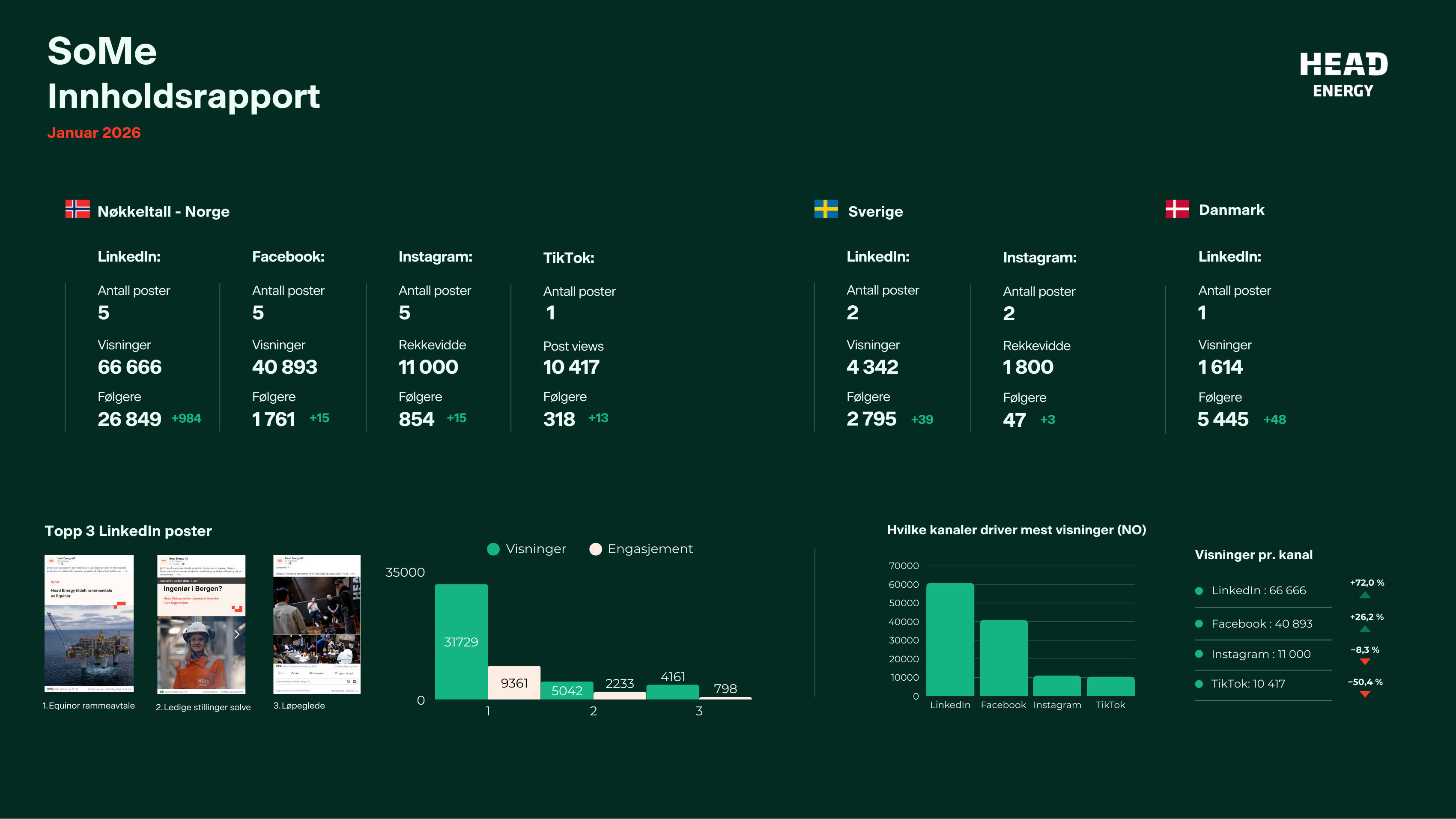Toggle the Engasjement legend dot
Screen dimensions: 1456x819
tap(595, 549)
